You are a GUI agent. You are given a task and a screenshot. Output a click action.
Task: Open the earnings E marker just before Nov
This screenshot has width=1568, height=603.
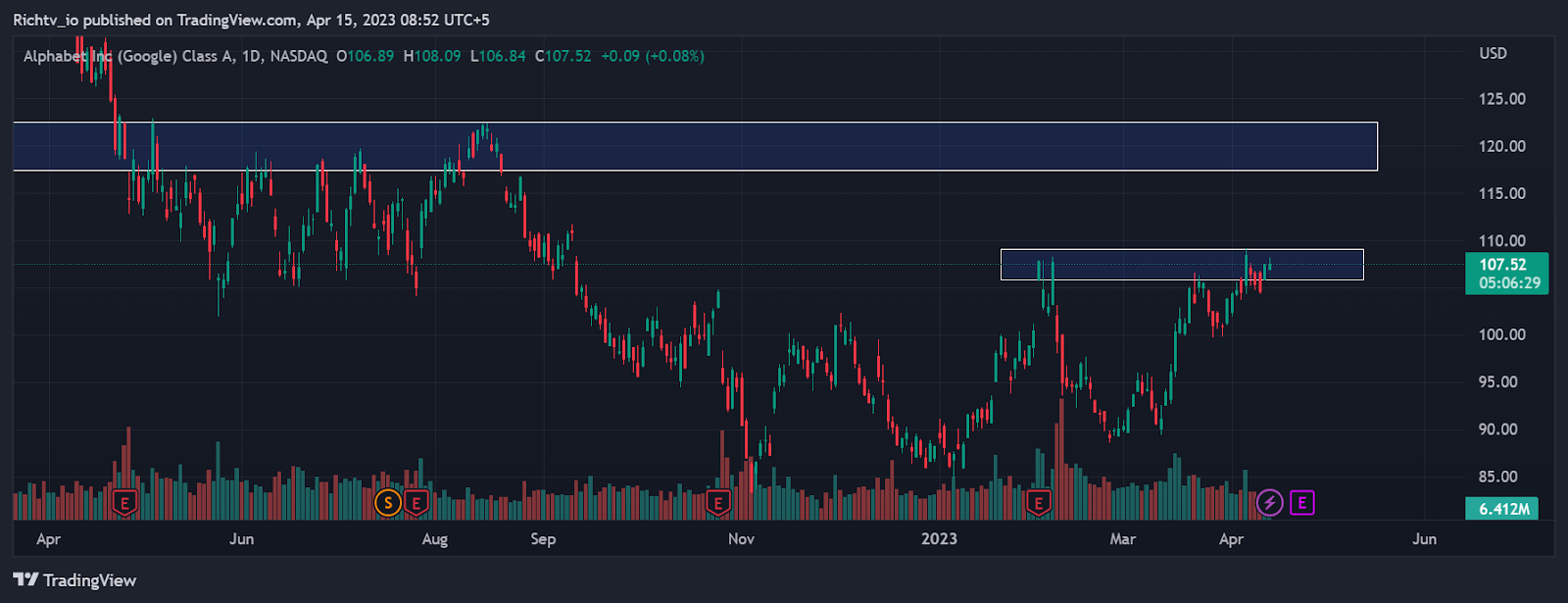[x=718, y=504]
